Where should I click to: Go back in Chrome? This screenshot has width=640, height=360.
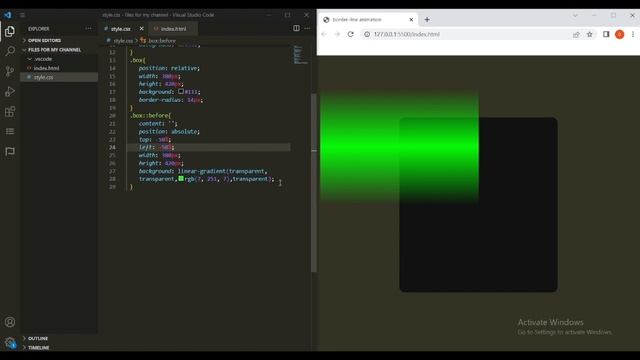pos(324,34)
